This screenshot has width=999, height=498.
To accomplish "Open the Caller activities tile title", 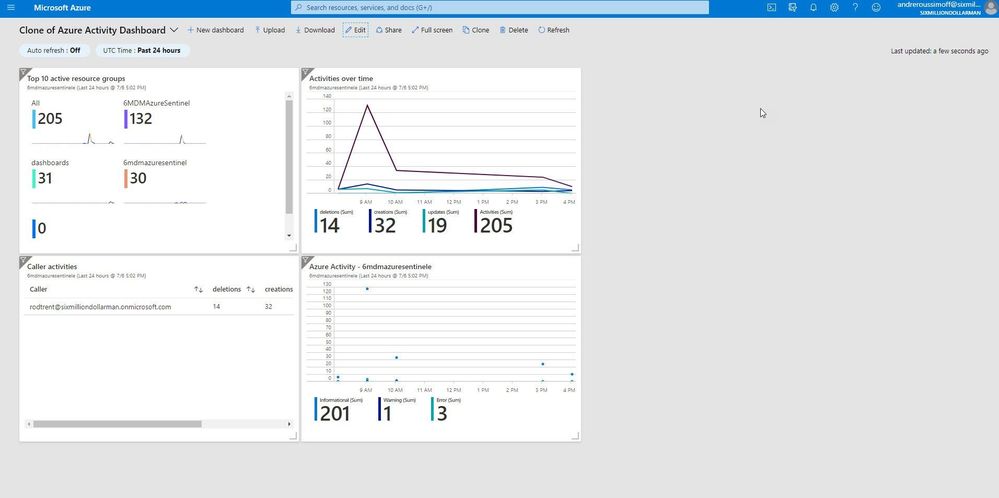I will (52, 267).
